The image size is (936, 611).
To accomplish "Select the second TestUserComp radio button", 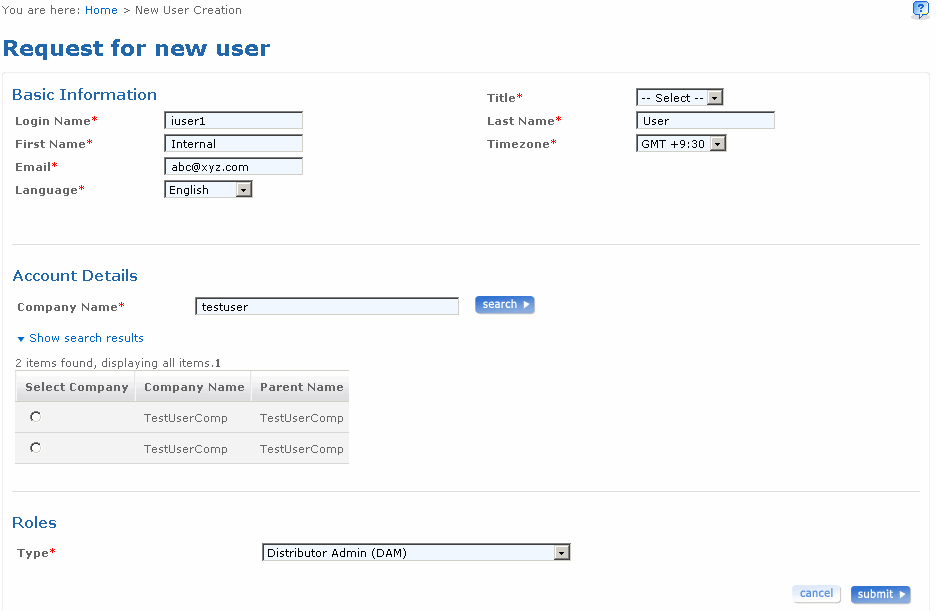I will (x=36, y=448).
